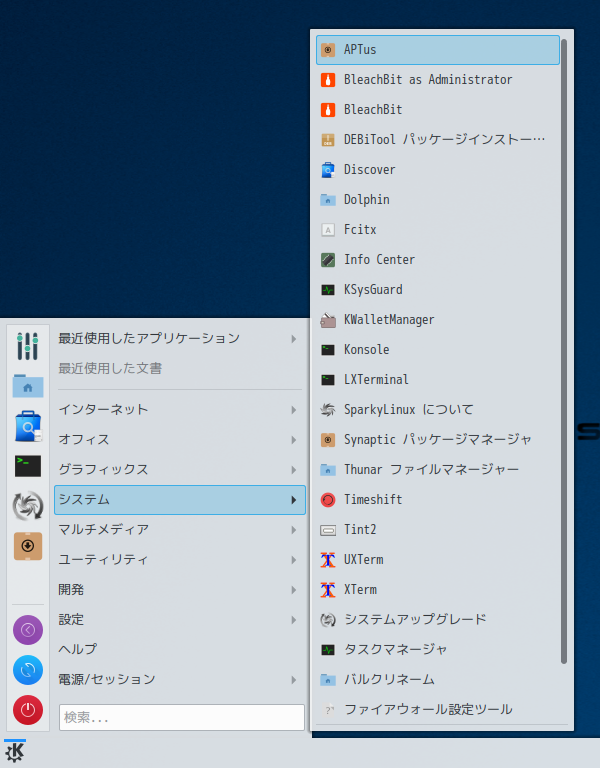The height and width of the screenshot is (768, 600).
Task: Launch Thunar ファイルマネージャー entry
Action: point(438,470)
